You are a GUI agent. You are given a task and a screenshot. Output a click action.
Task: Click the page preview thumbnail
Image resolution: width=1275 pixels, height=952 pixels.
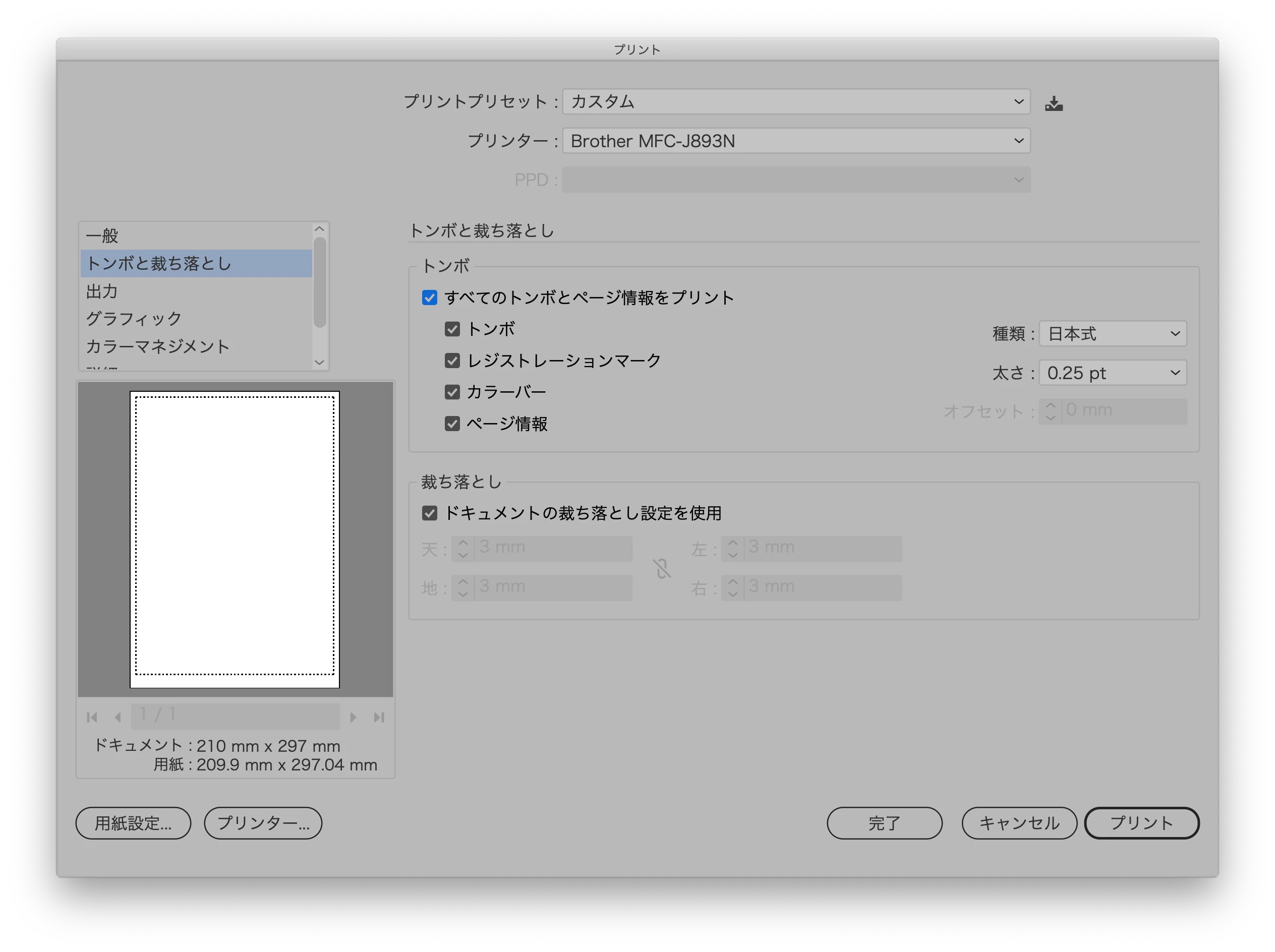coord(235,539)
